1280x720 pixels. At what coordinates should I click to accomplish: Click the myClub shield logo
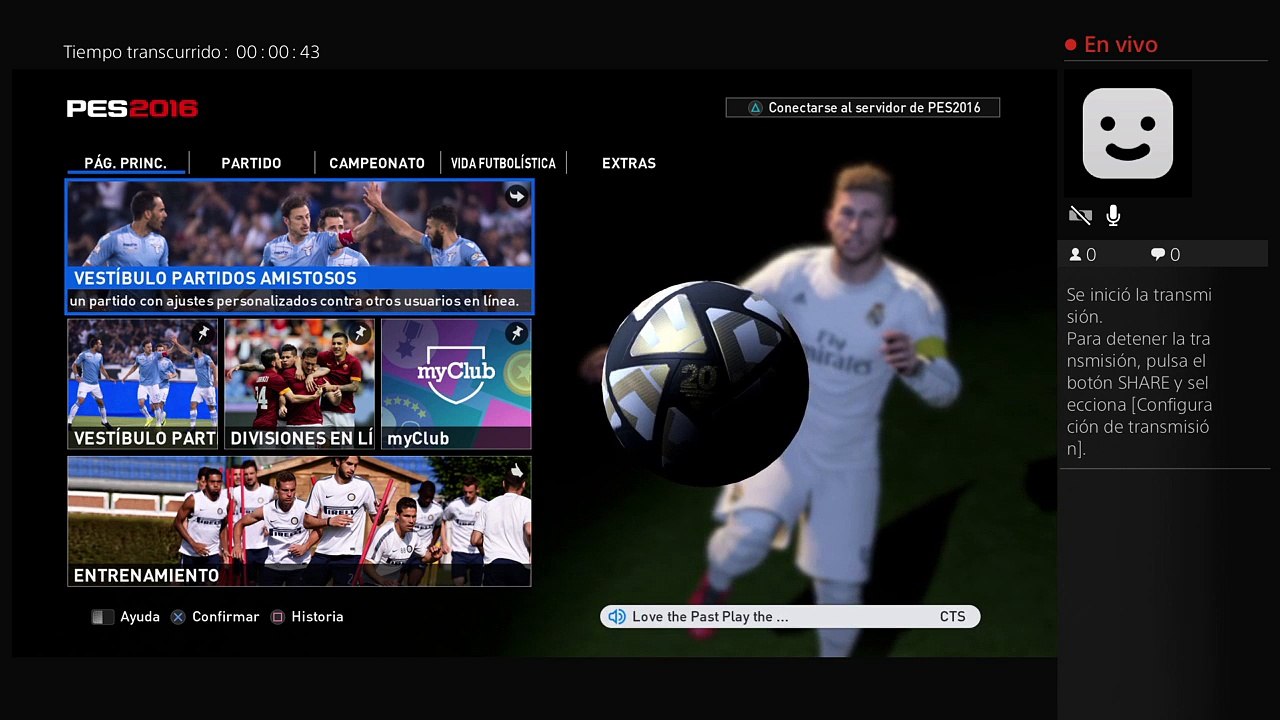[455, 373]
